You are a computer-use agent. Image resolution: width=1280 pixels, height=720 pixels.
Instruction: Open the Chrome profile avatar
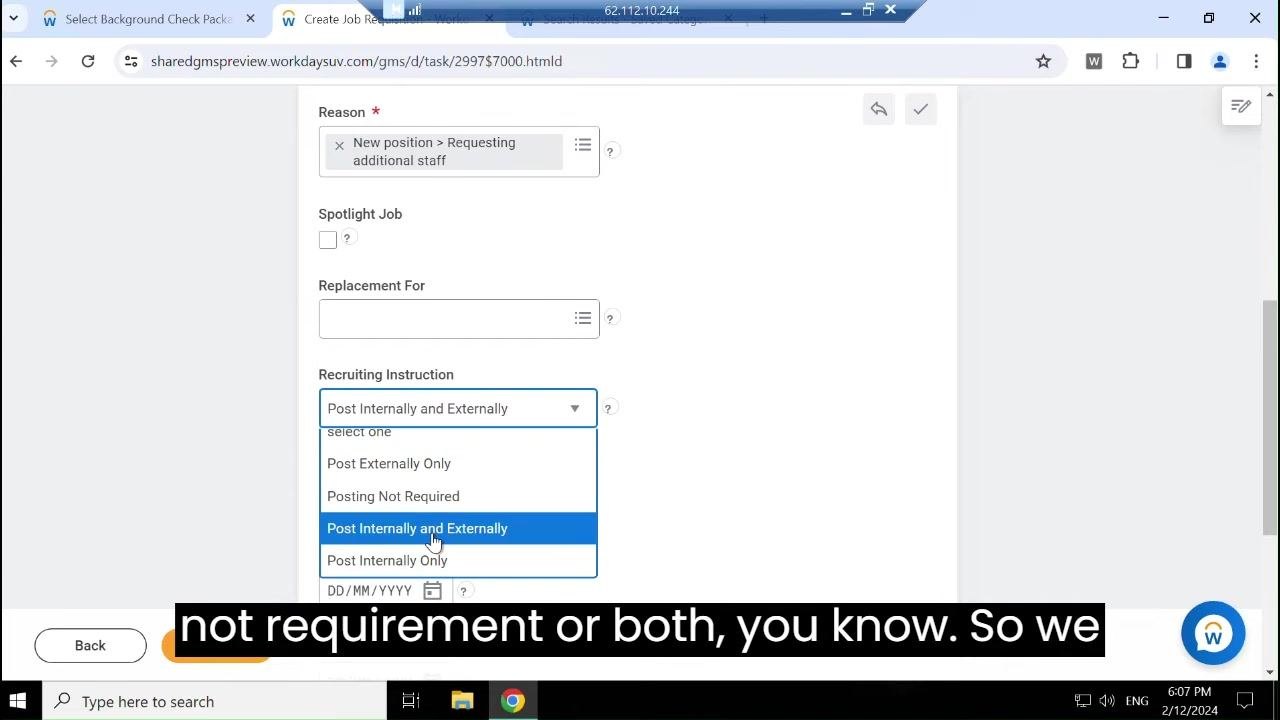tap(1220, 61)
